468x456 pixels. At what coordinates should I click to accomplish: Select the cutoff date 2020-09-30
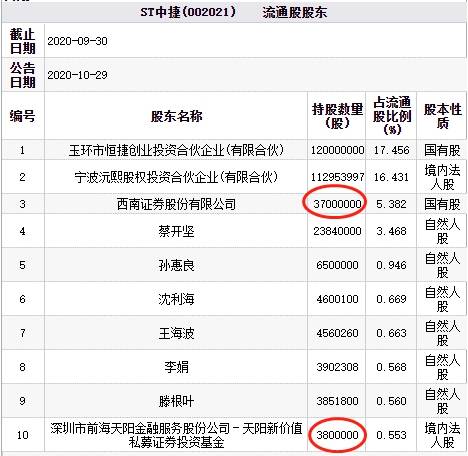(x=77, y=41)
